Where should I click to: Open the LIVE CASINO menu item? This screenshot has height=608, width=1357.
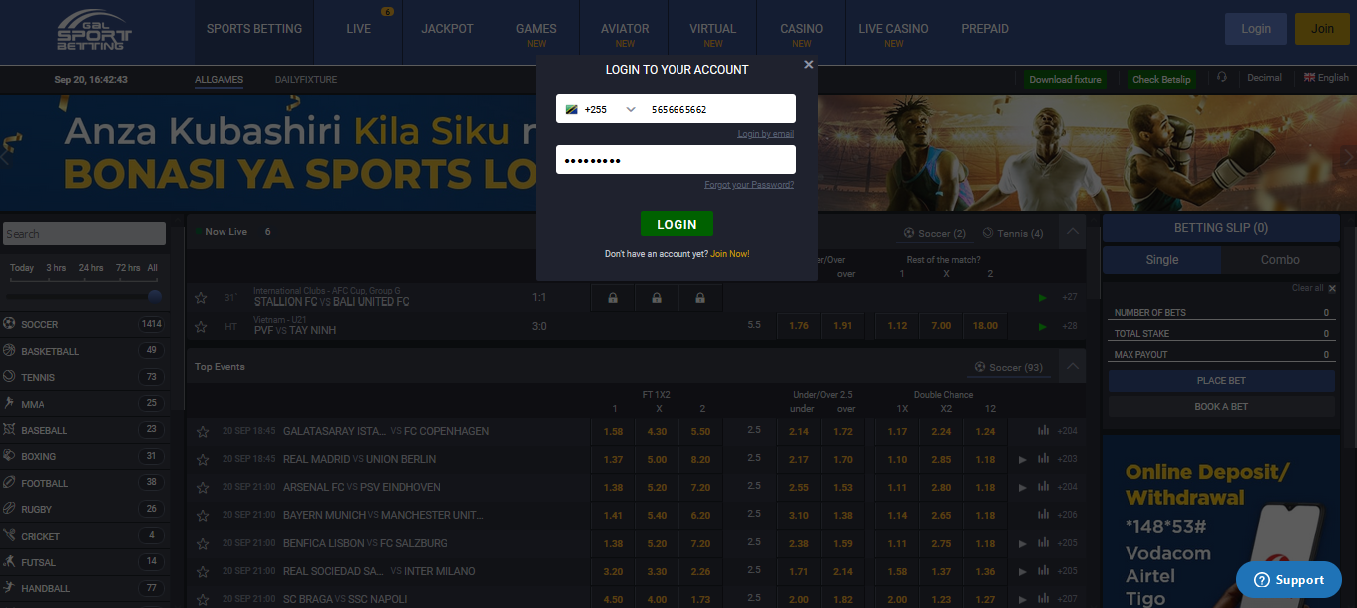893,29
